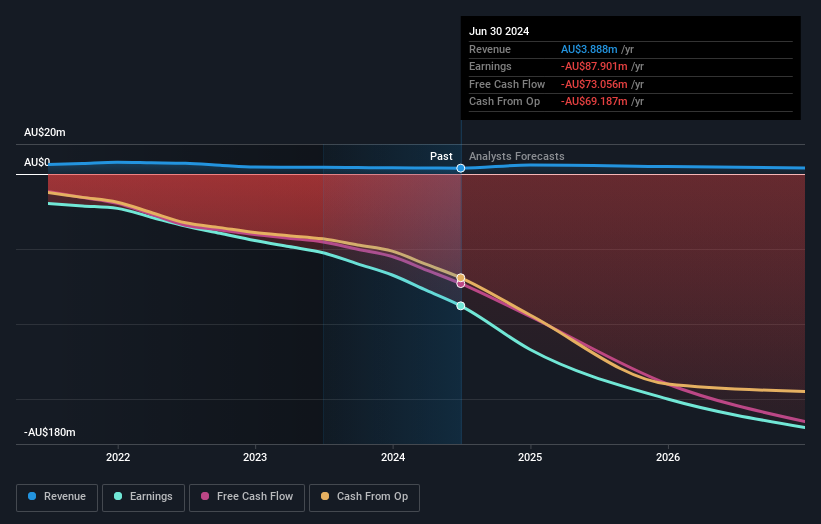The height and width of the screenshot is (524, 821).
Task: Click the AU$20m y-axis label
Action: click(x=45, y=132)
